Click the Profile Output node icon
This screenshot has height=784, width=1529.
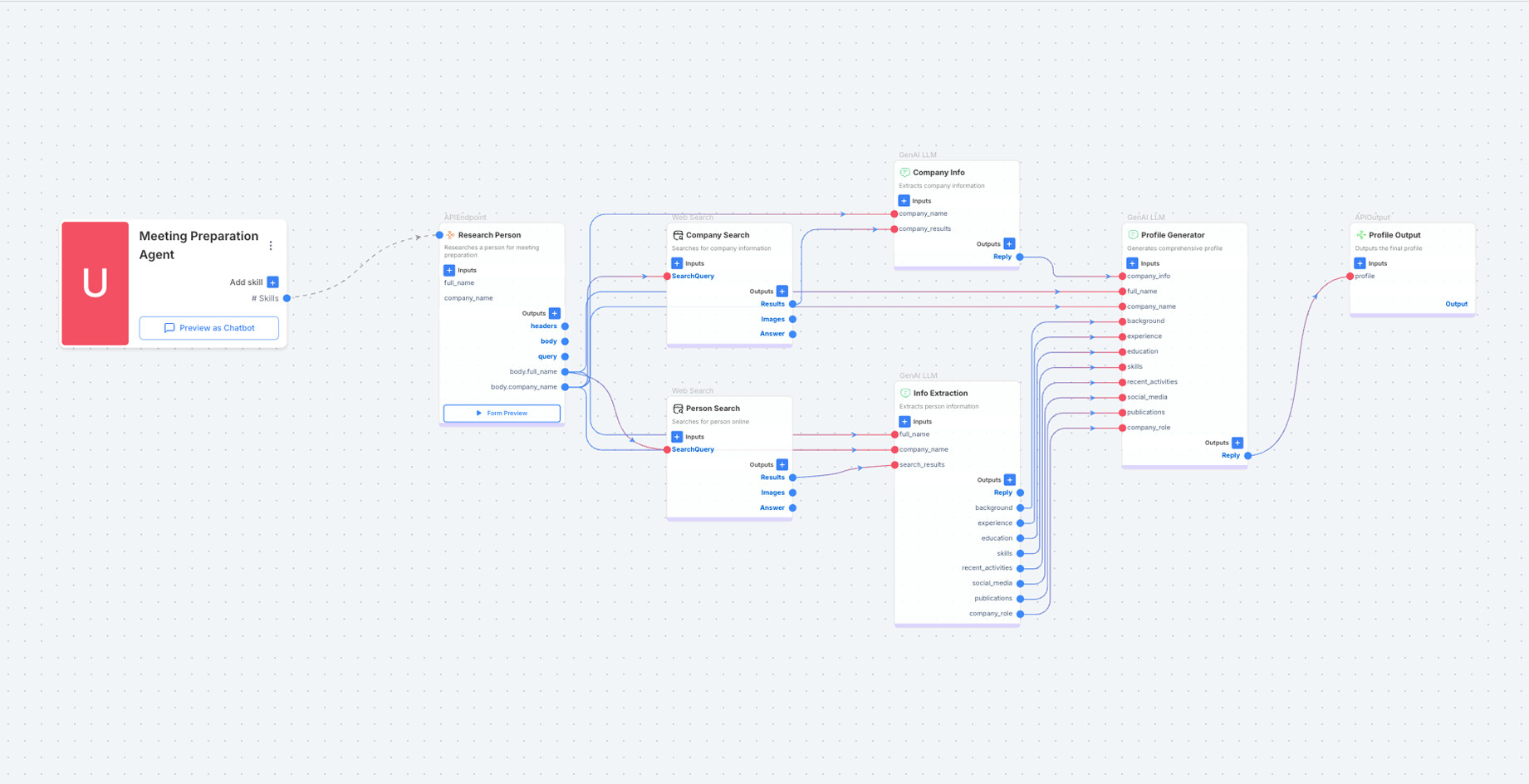(1360, 235)
